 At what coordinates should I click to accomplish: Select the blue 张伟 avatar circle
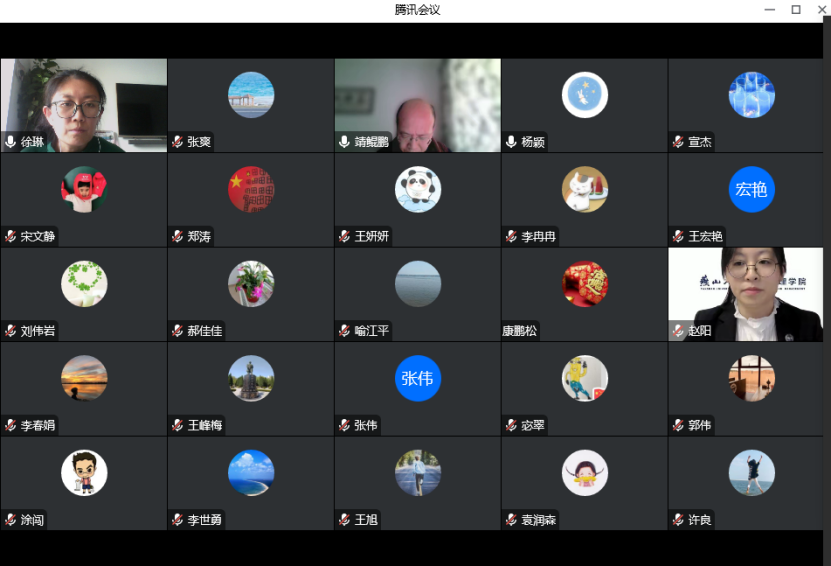click(418, 378)
